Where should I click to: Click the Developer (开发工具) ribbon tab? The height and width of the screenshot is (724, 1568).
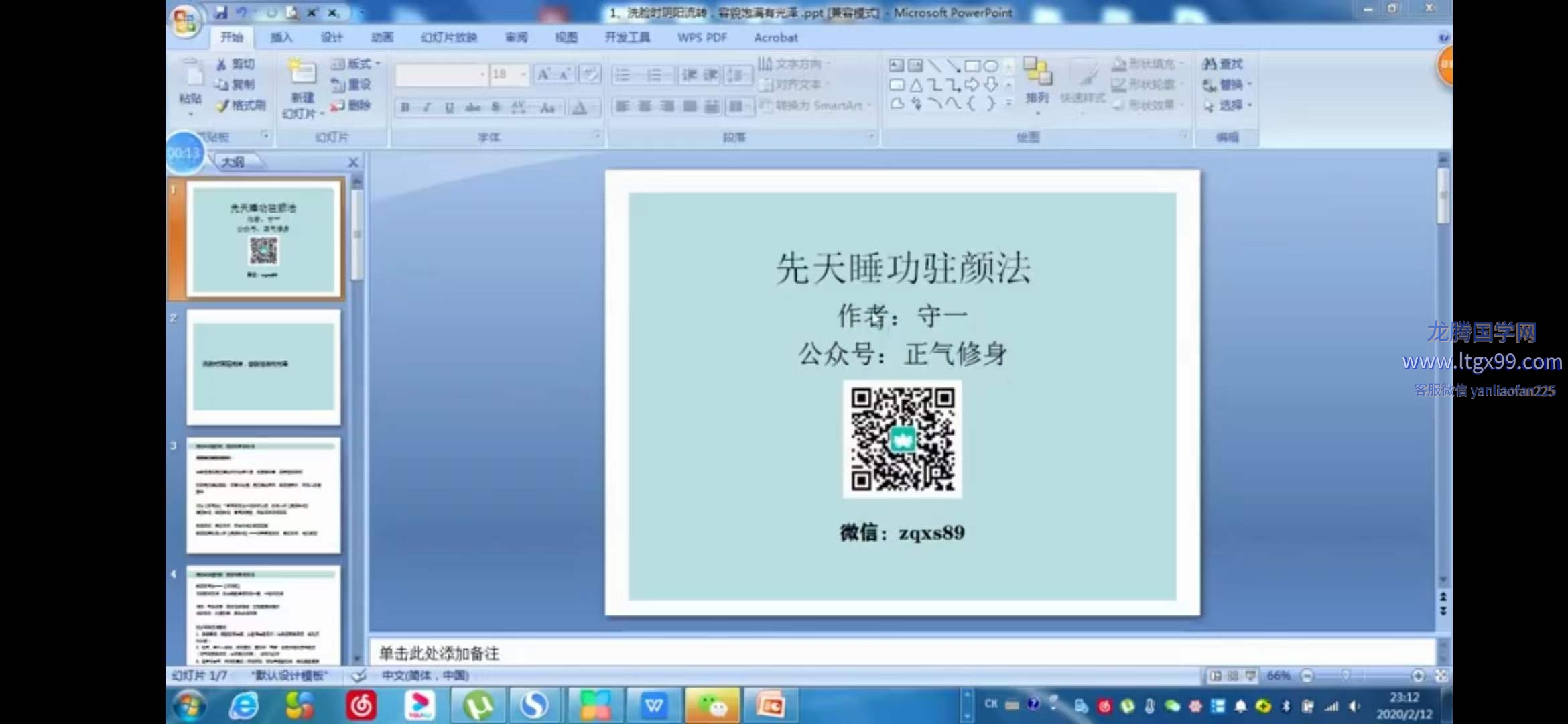click(627, 37)
